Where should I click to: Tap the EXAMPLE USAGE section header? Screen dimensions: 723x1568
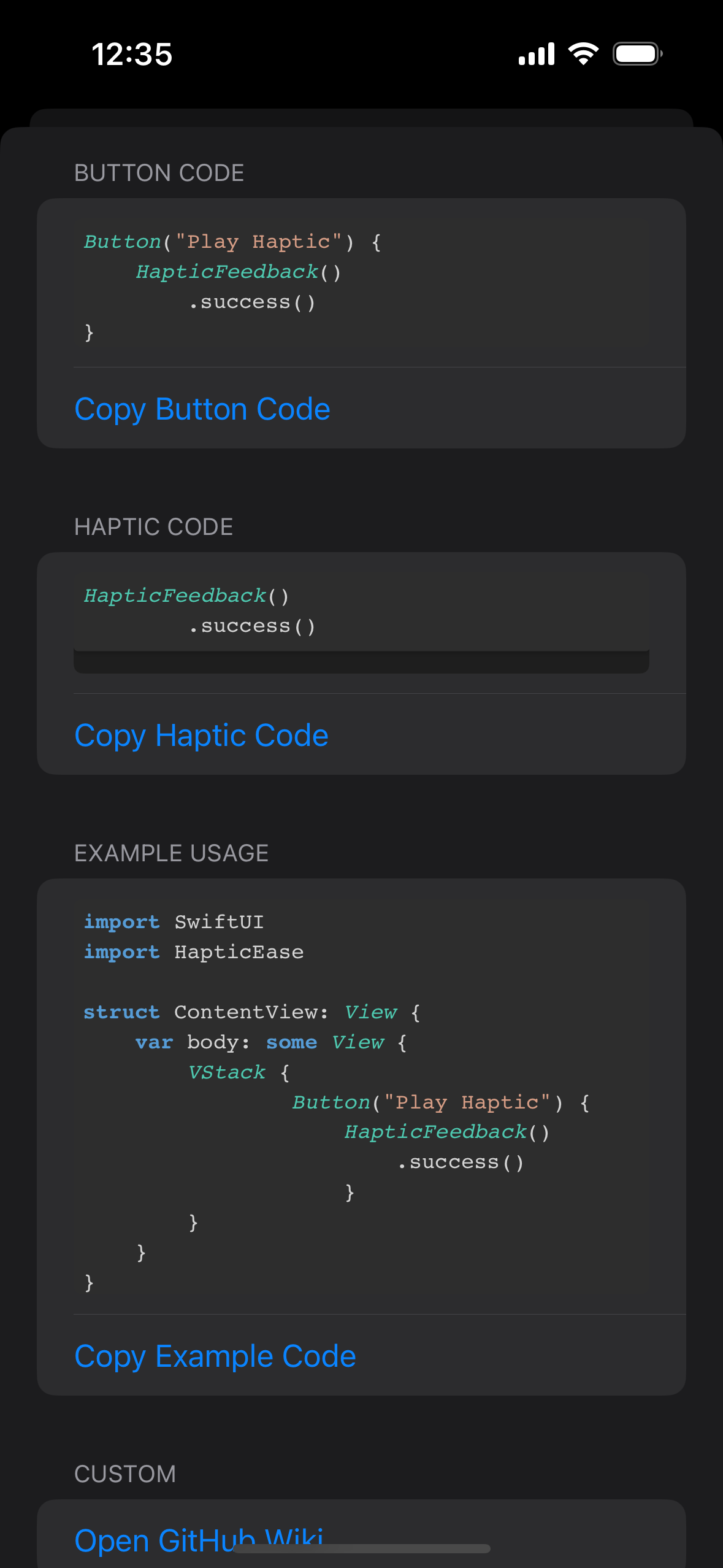click(172, 853)
